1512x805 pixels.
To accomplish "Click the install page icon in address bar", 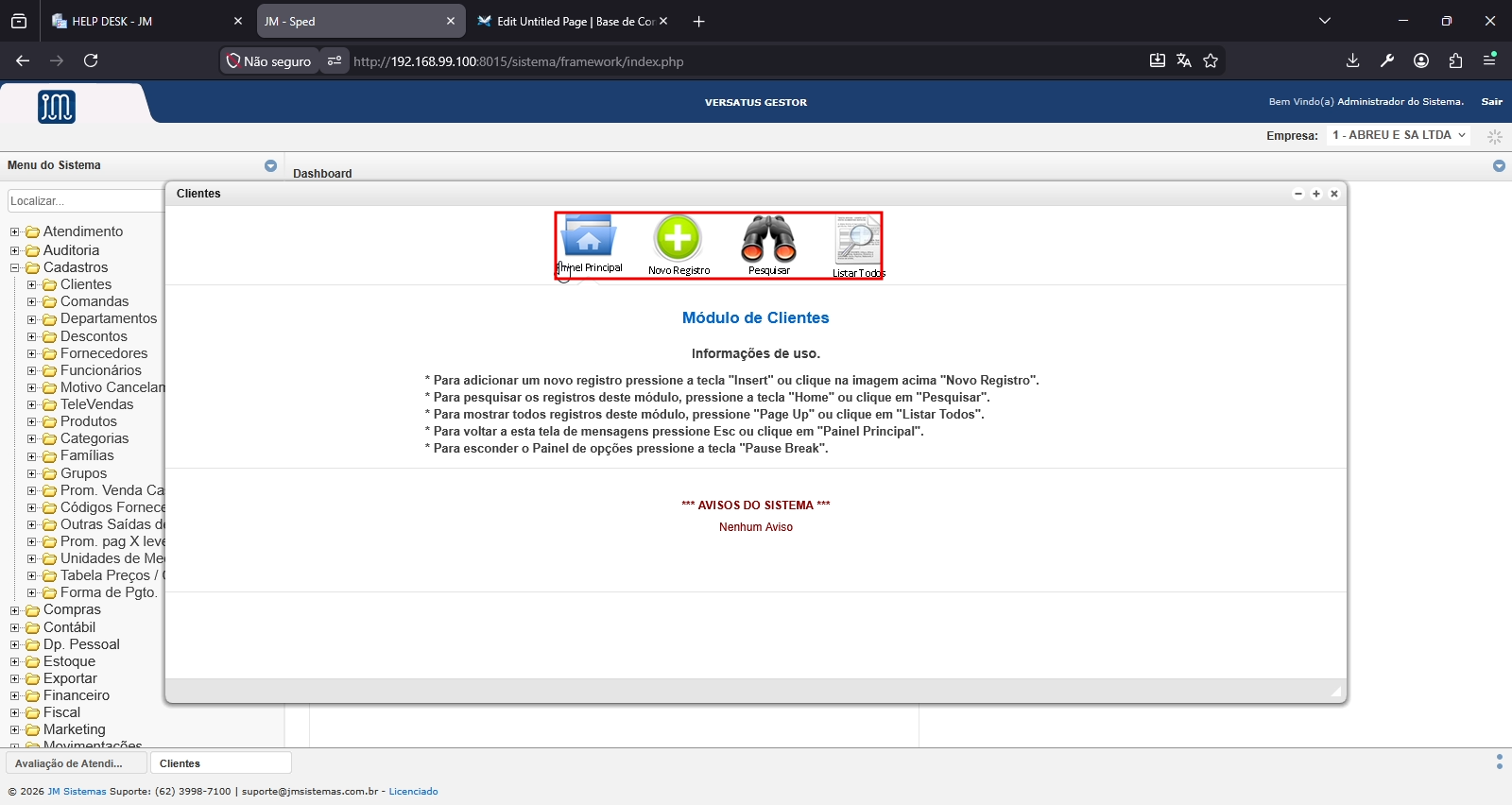I will coord(1158,60).
